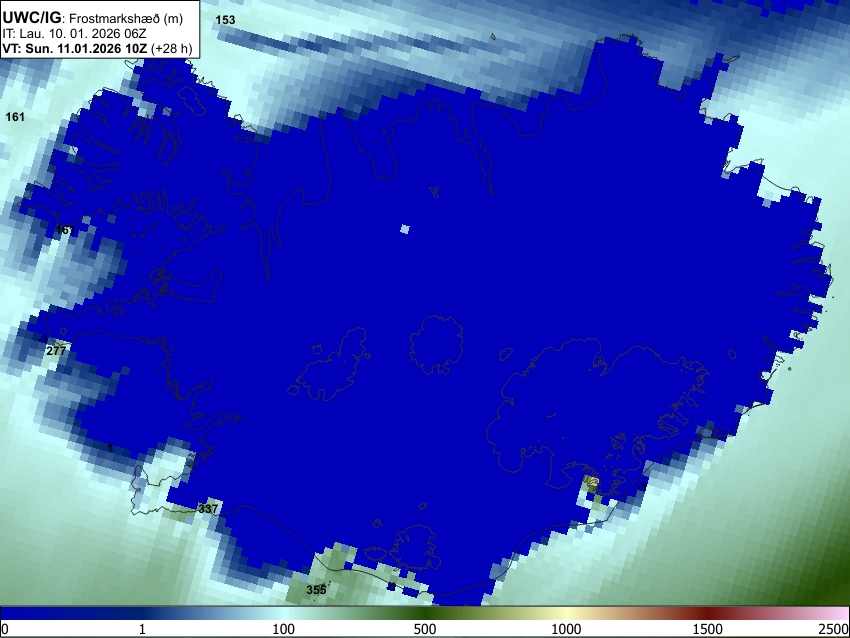Click the "500" tick label on the color scale

tap(425, 629)
